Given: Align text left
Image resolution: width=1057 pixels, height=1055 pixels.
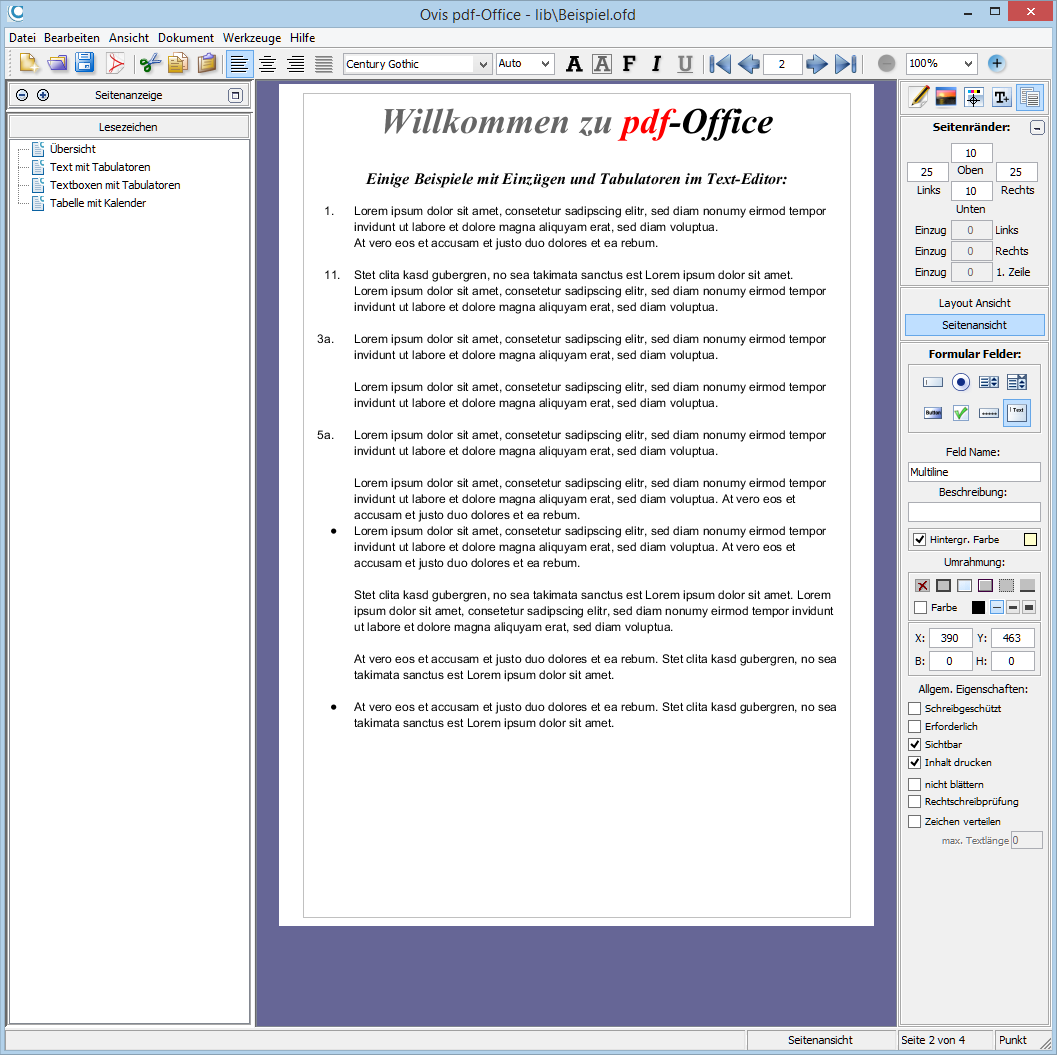Looking at the screenshot, I should pyautogui.click(x=239, y=63).
